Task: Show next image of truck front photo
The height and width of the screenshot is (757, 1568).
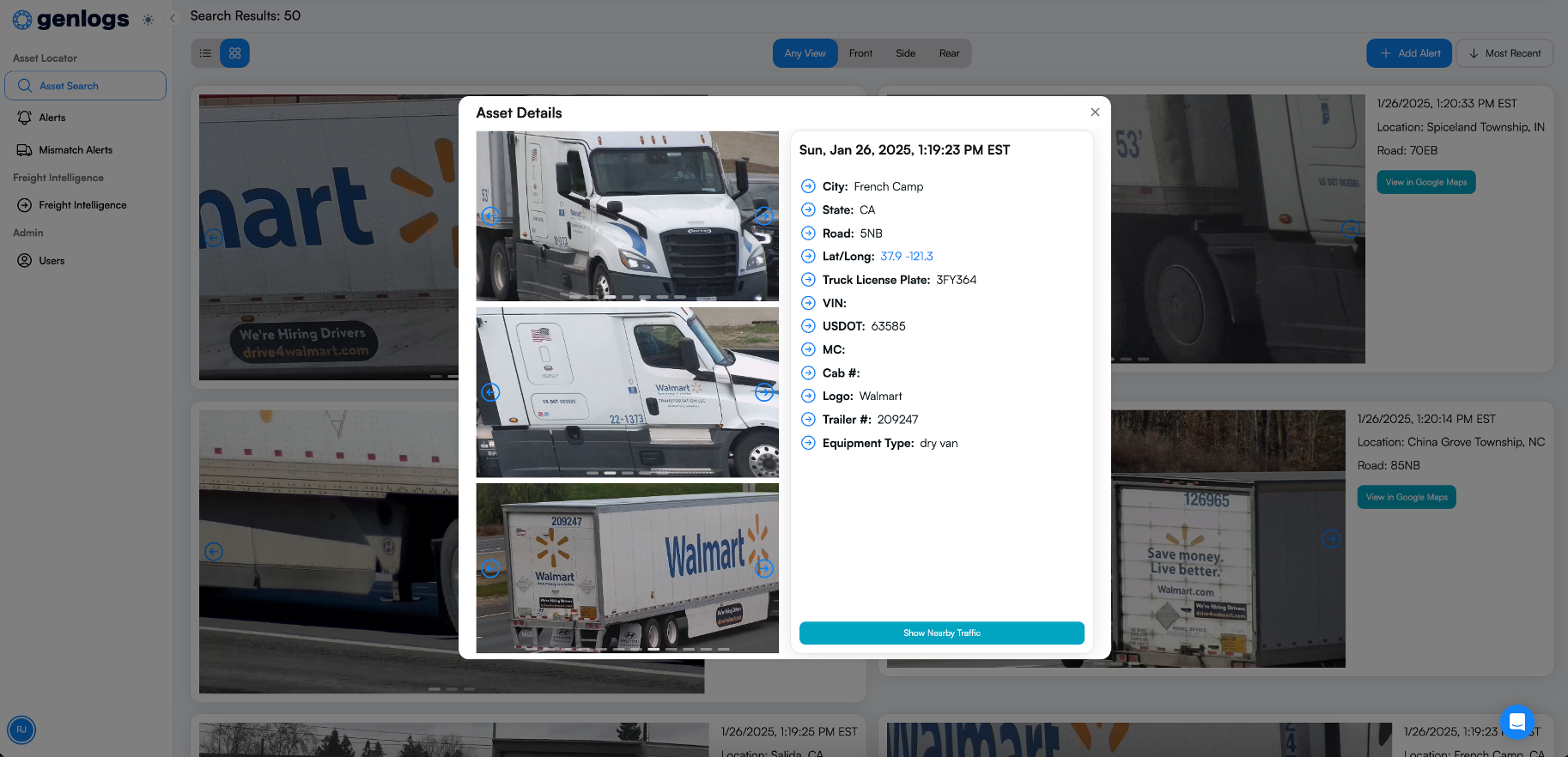Action: coord(764,215)
